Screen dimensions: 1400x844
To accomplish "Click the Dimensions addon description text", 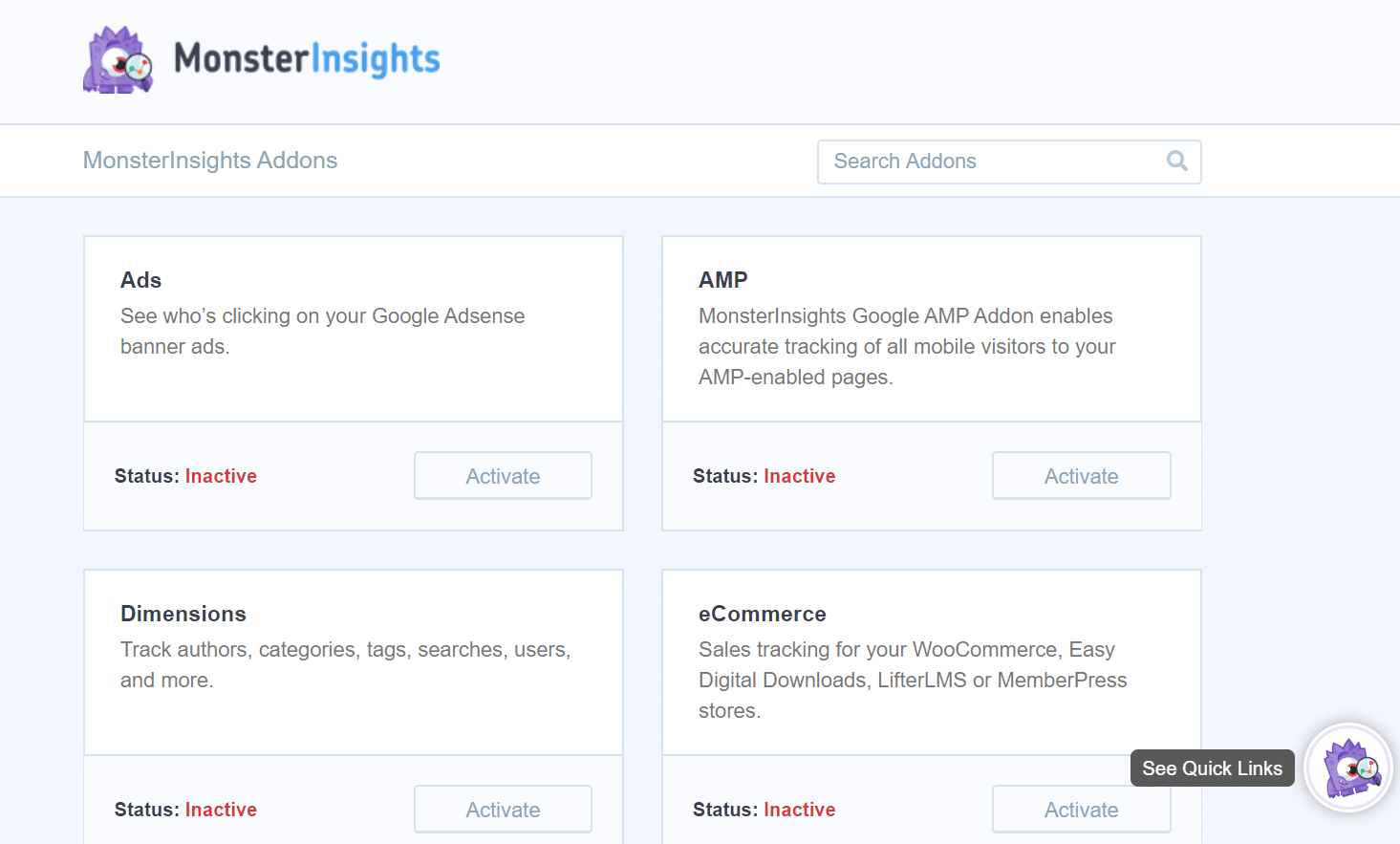I will tap(345, 664).
